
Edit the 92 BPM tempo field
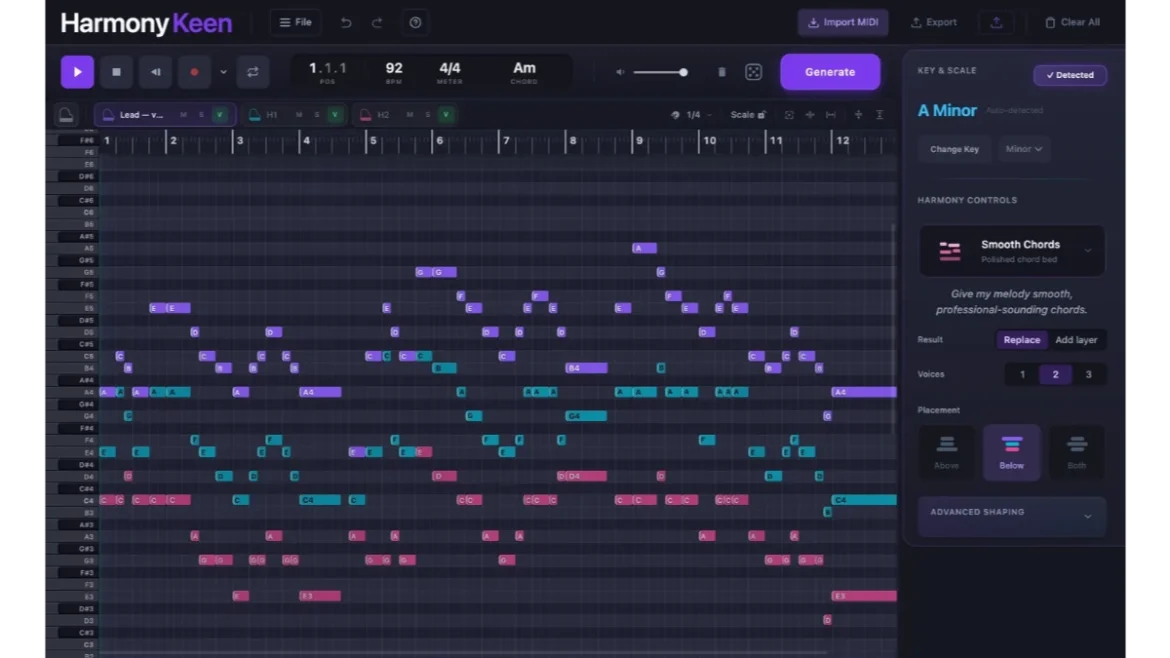tap(394, 72)
